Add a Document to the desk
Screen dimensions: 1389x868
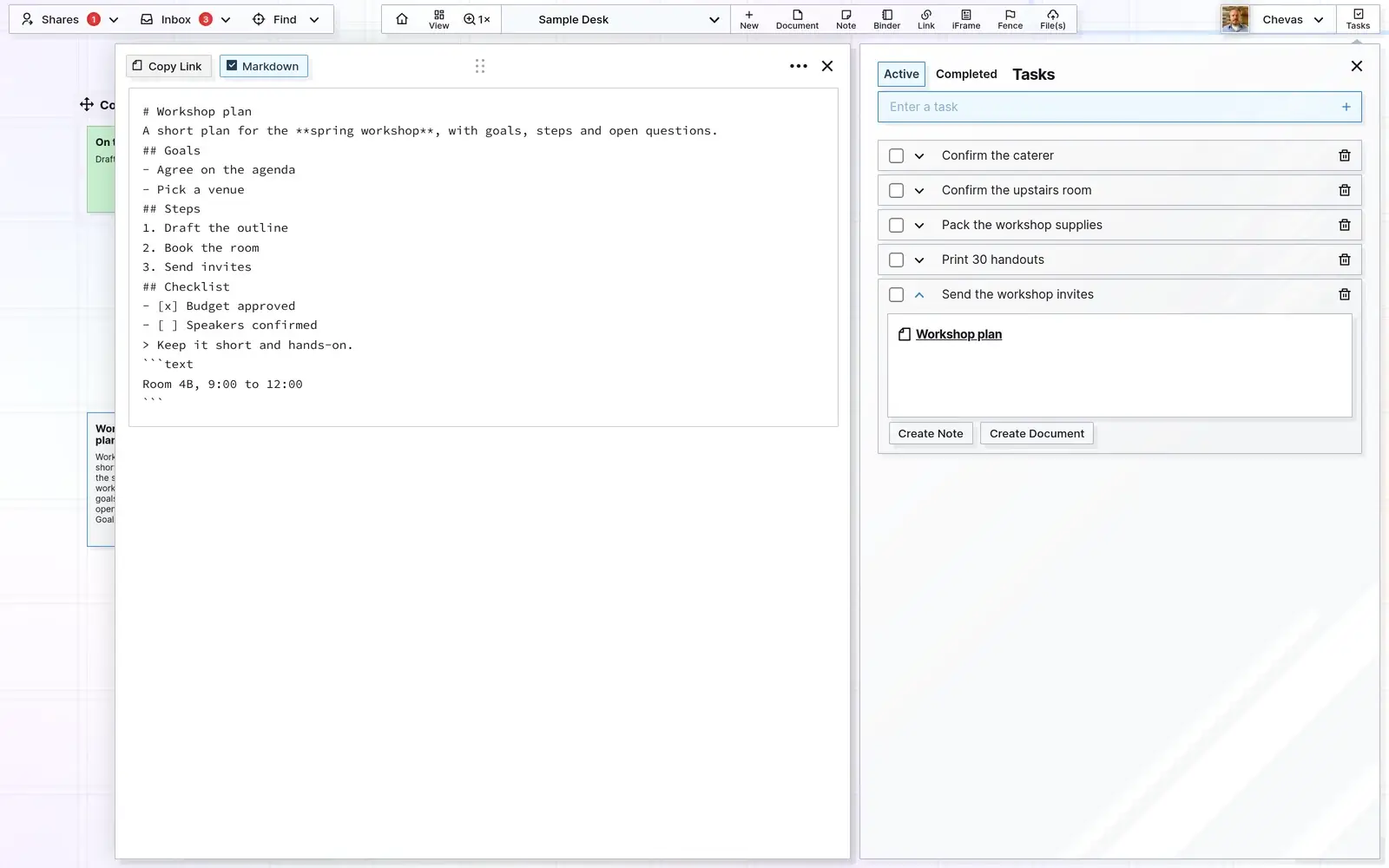[x=797, y=19]
